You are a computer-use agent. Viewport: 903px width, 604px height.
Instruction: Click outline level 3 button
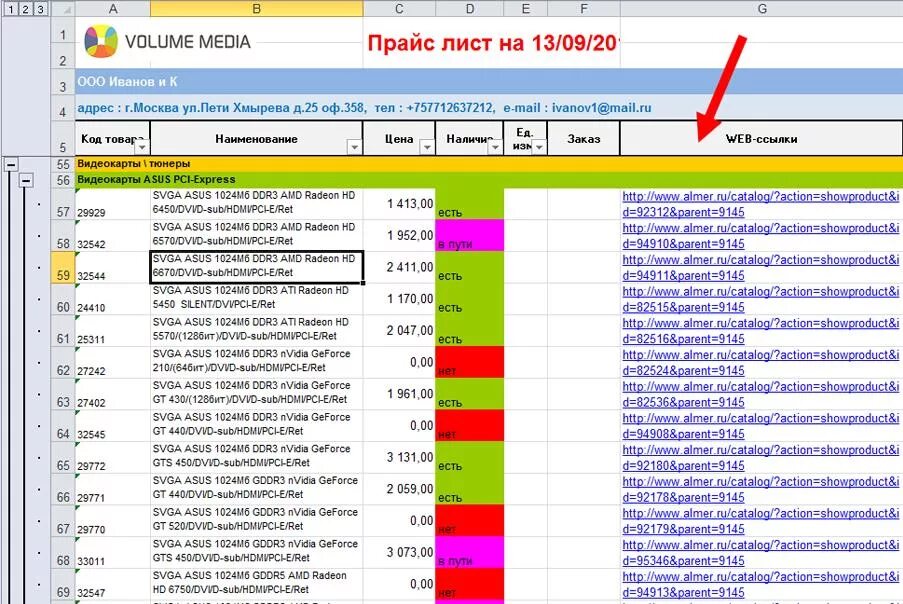tap(40, 9)
